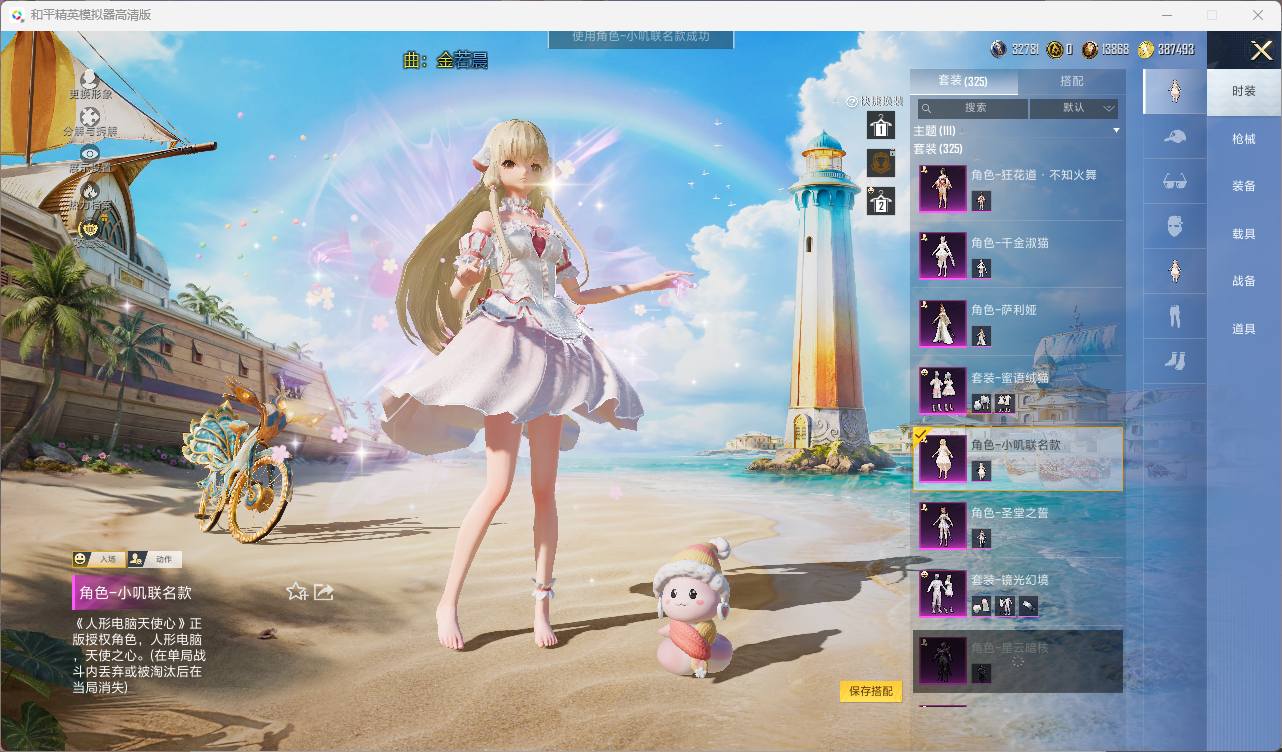Select the face mask category icon

point(1175,226)
